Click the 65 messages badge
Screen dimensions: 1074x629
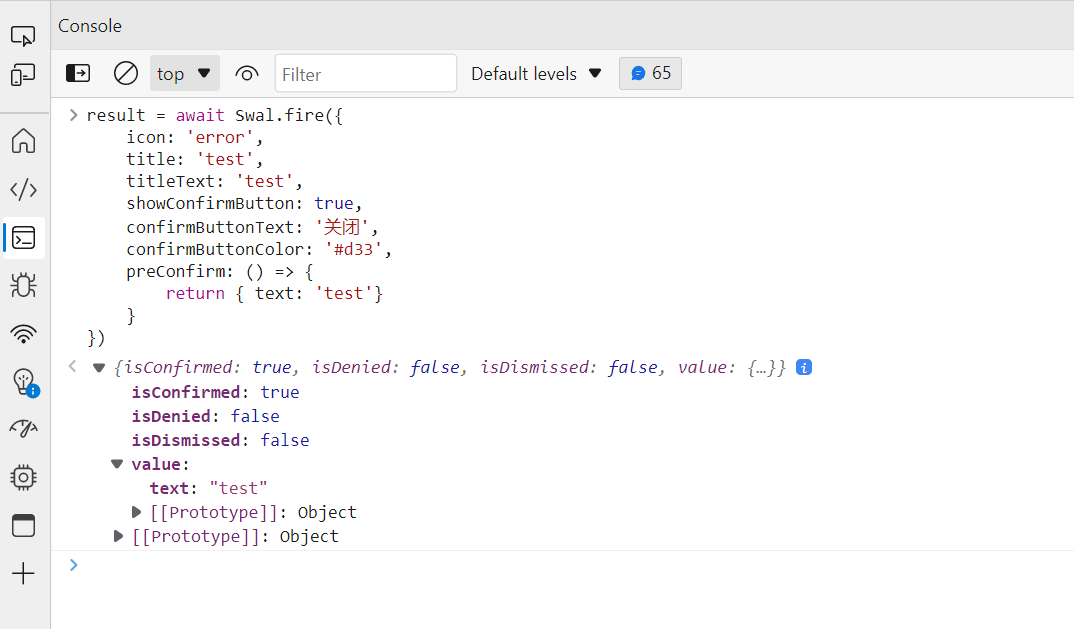pyautogui.click(x=650, y=73)
